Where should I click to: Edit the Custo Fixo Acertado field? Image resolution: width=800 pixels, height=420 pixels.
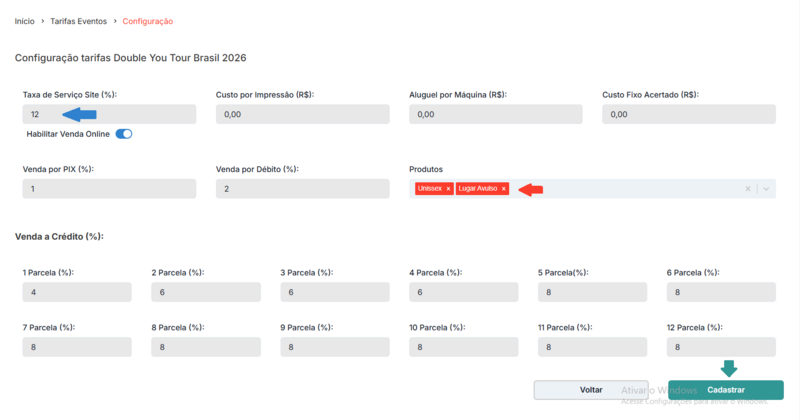689,114
